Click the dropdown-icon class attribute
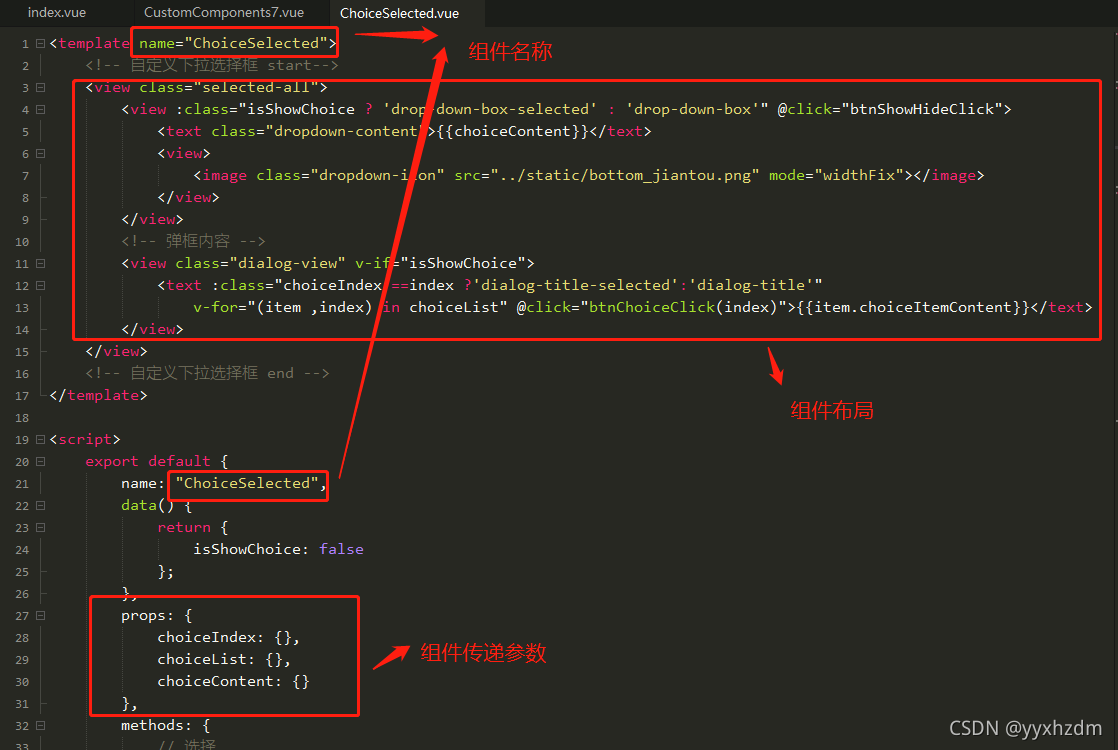This screenshot has width=1118, height=750. point(350,175)
